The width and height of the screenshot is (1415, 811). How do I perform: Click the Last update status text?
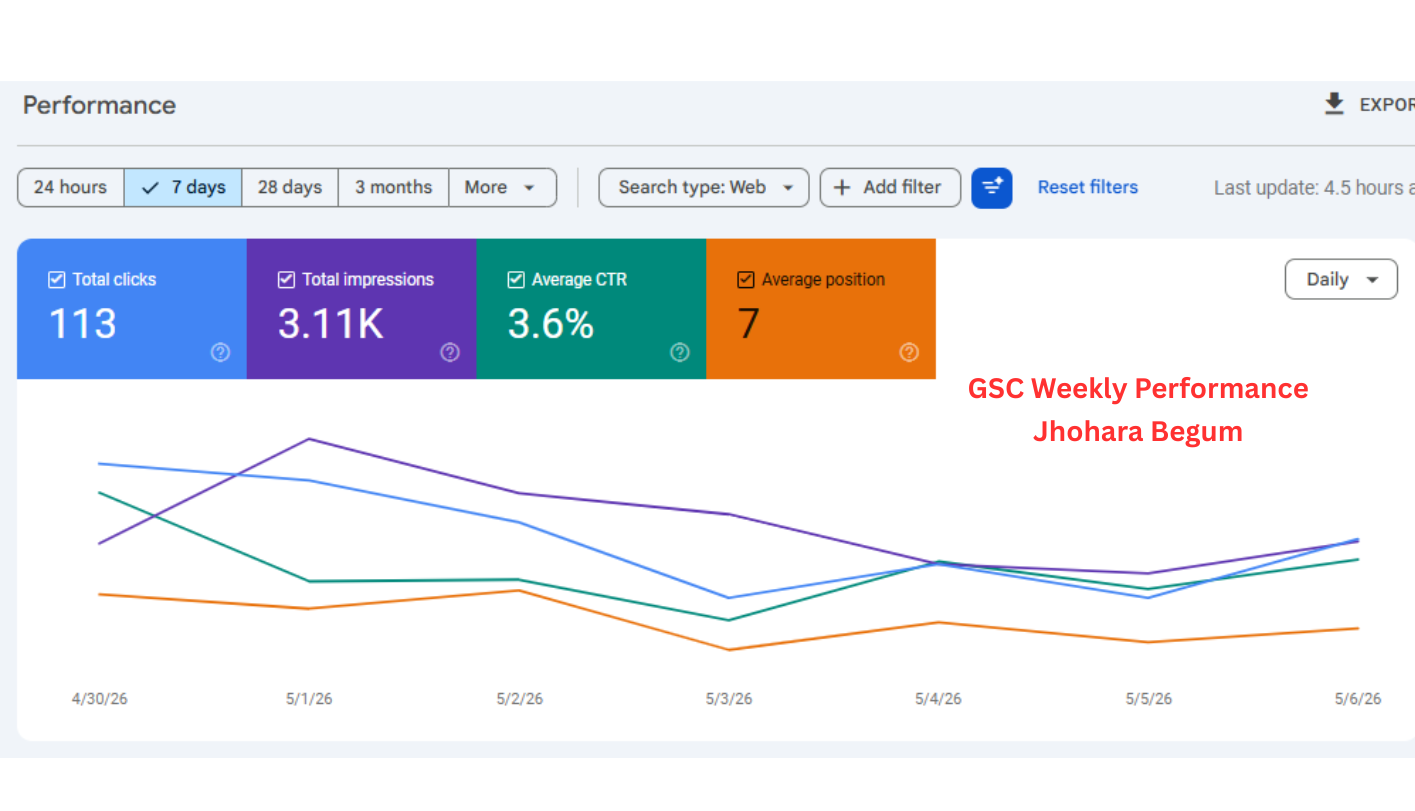(x=1314, y=187)
